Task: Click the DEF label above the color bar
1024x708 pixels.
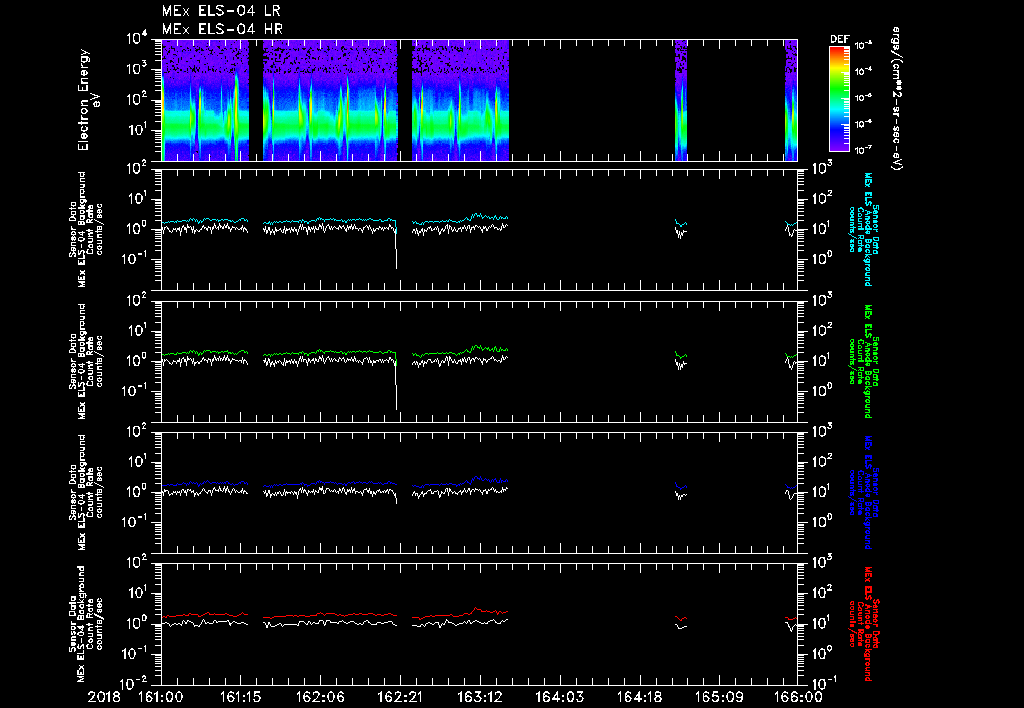Action: click(x=839, y=39)
